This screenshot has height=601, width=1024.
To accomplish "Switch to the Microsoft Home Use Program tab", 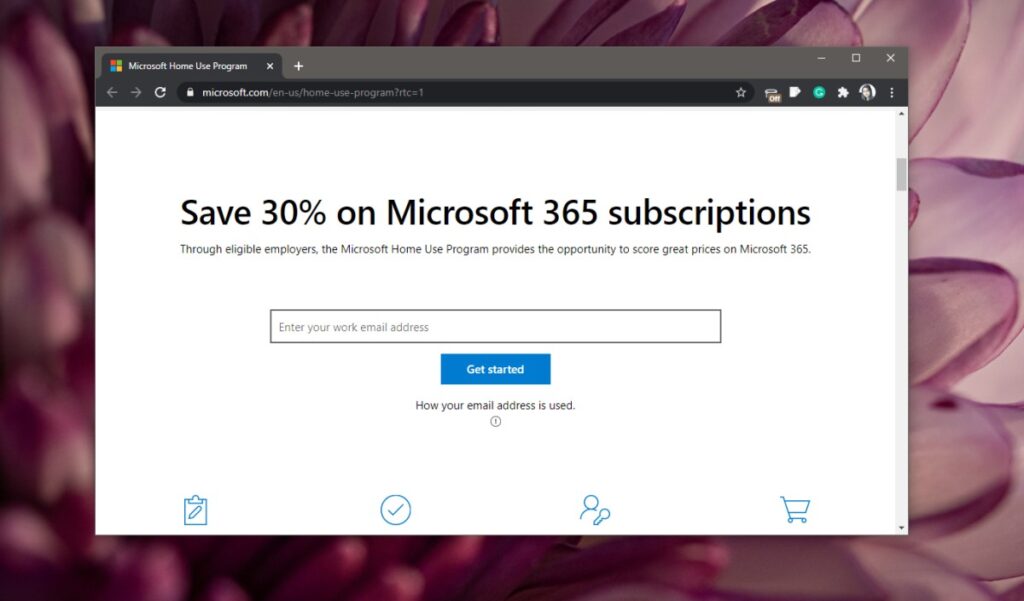I will point(185,65).
